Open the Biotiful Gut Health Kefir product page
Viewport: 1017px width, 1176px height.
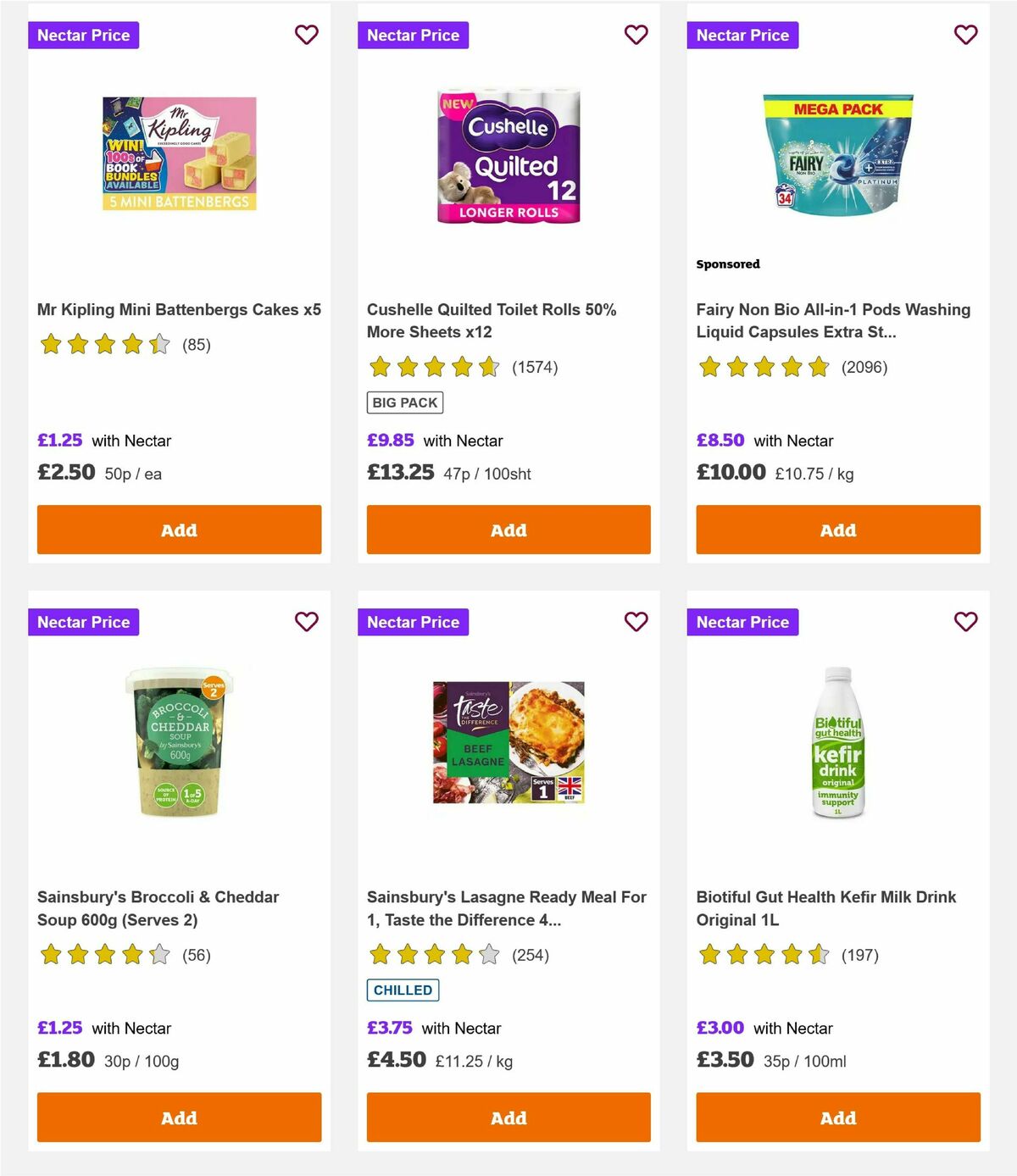(826, 908)
